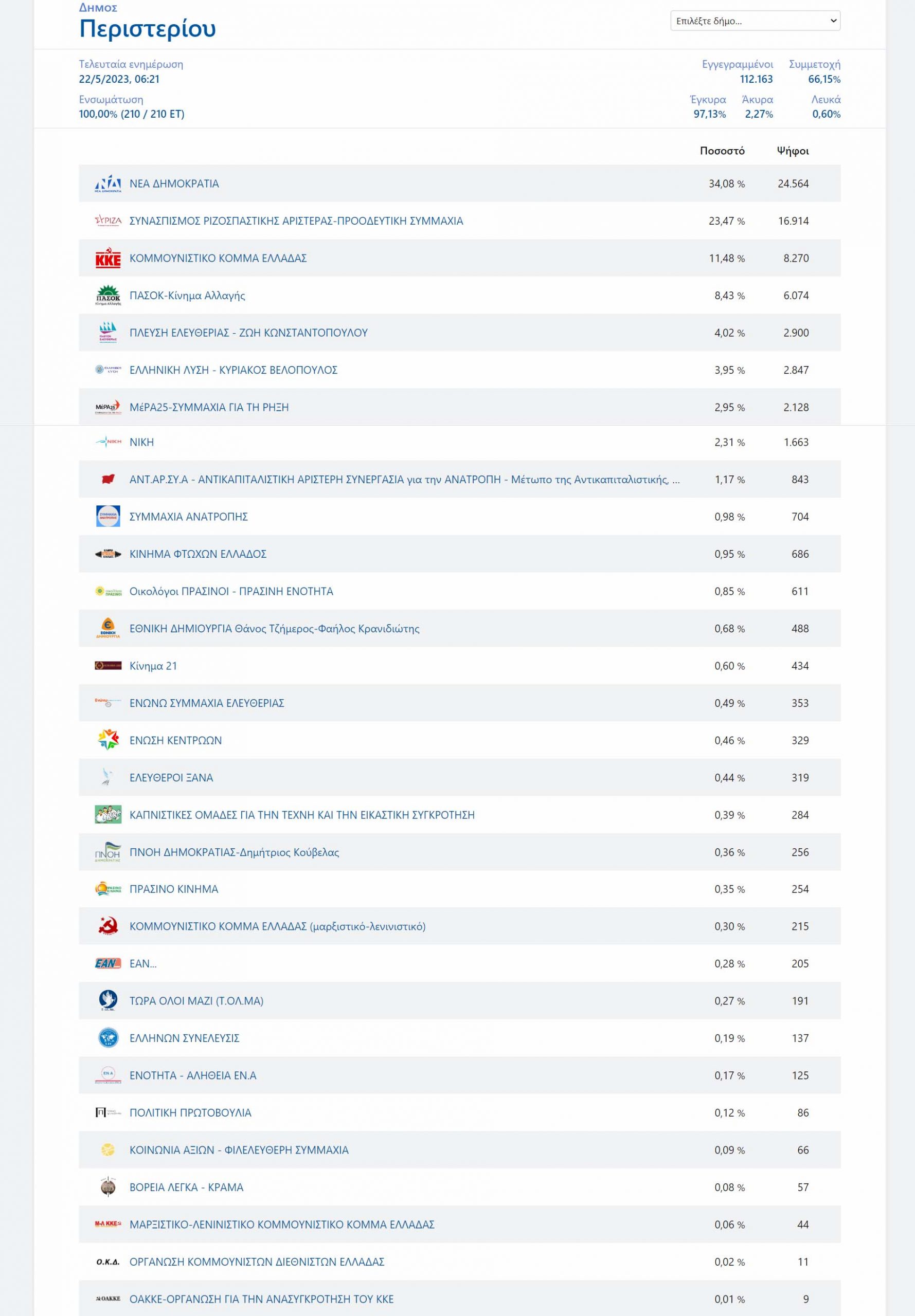Click the ΕΝΩΣΗ ΚΕΝΤΡΩΩΝ colorful star logo
Image resolution: width=915 pixels, height=1316 pixels.
[x=108, y=740]
